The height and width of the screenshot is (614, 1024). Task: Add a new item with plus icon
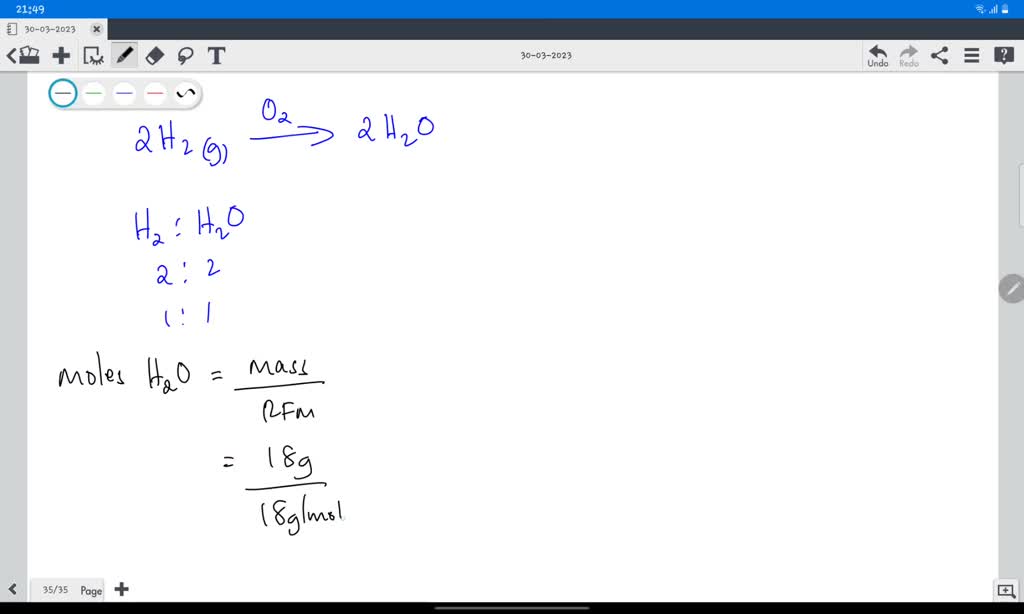click(61, 56)
